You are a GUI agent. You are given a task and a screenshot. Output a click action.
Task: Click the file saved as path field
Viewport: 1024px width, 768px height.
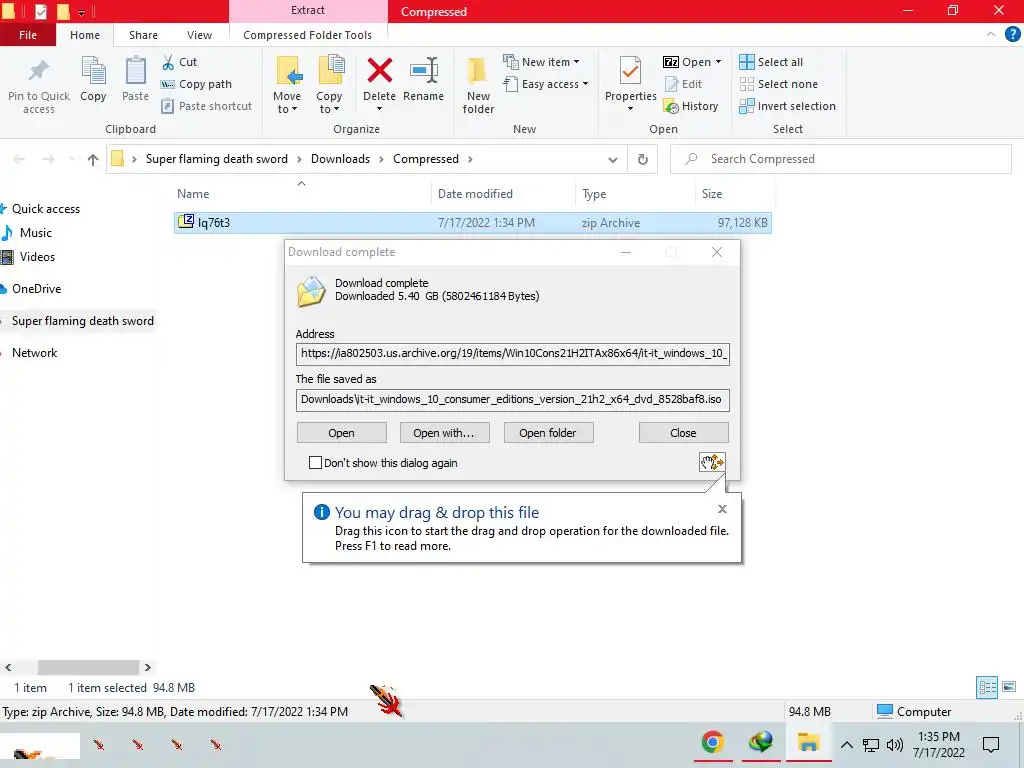tap(513, 399)
